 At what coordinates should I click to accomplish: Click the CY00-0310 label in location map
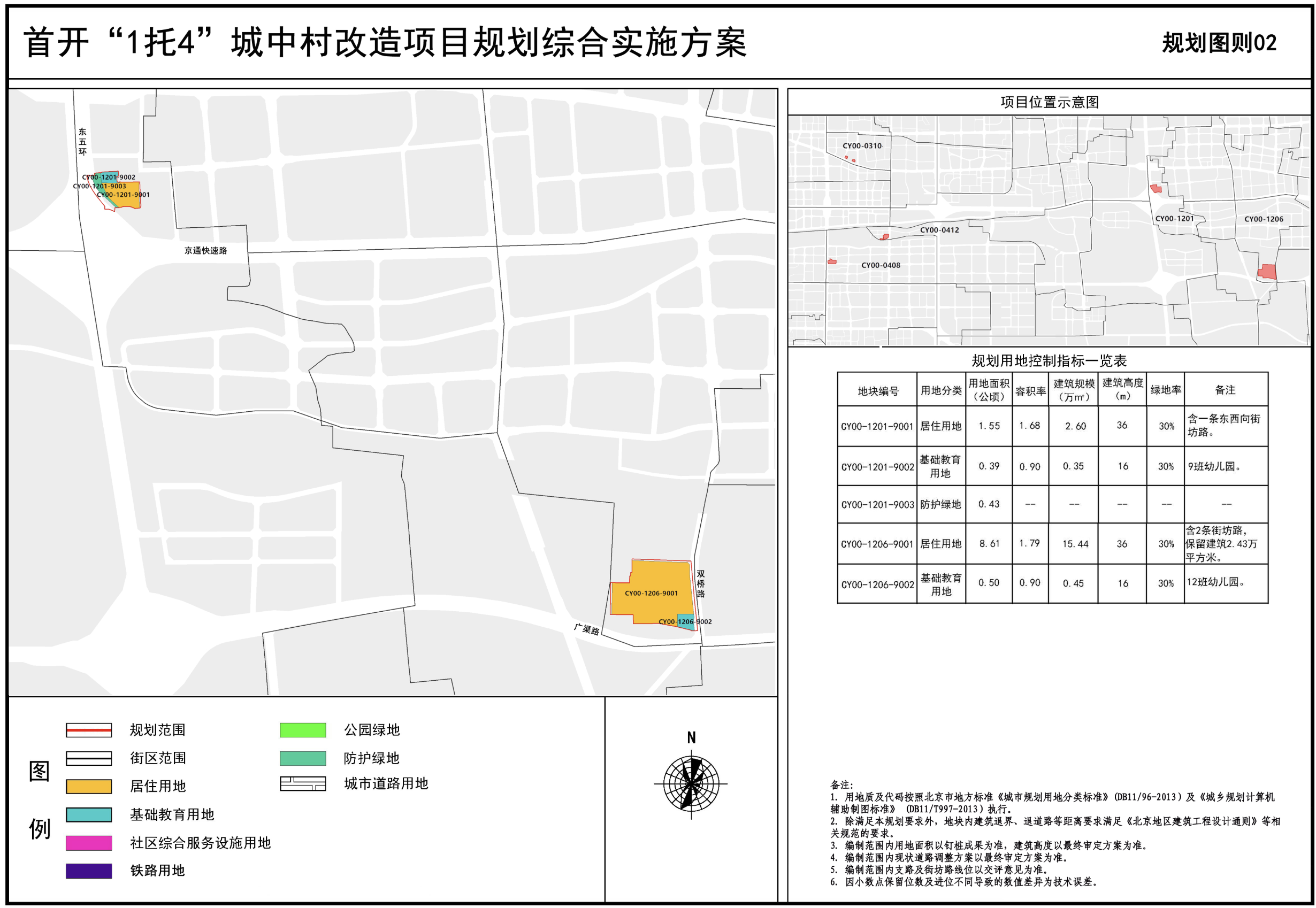pyautogui.click(x=862, y=145)
